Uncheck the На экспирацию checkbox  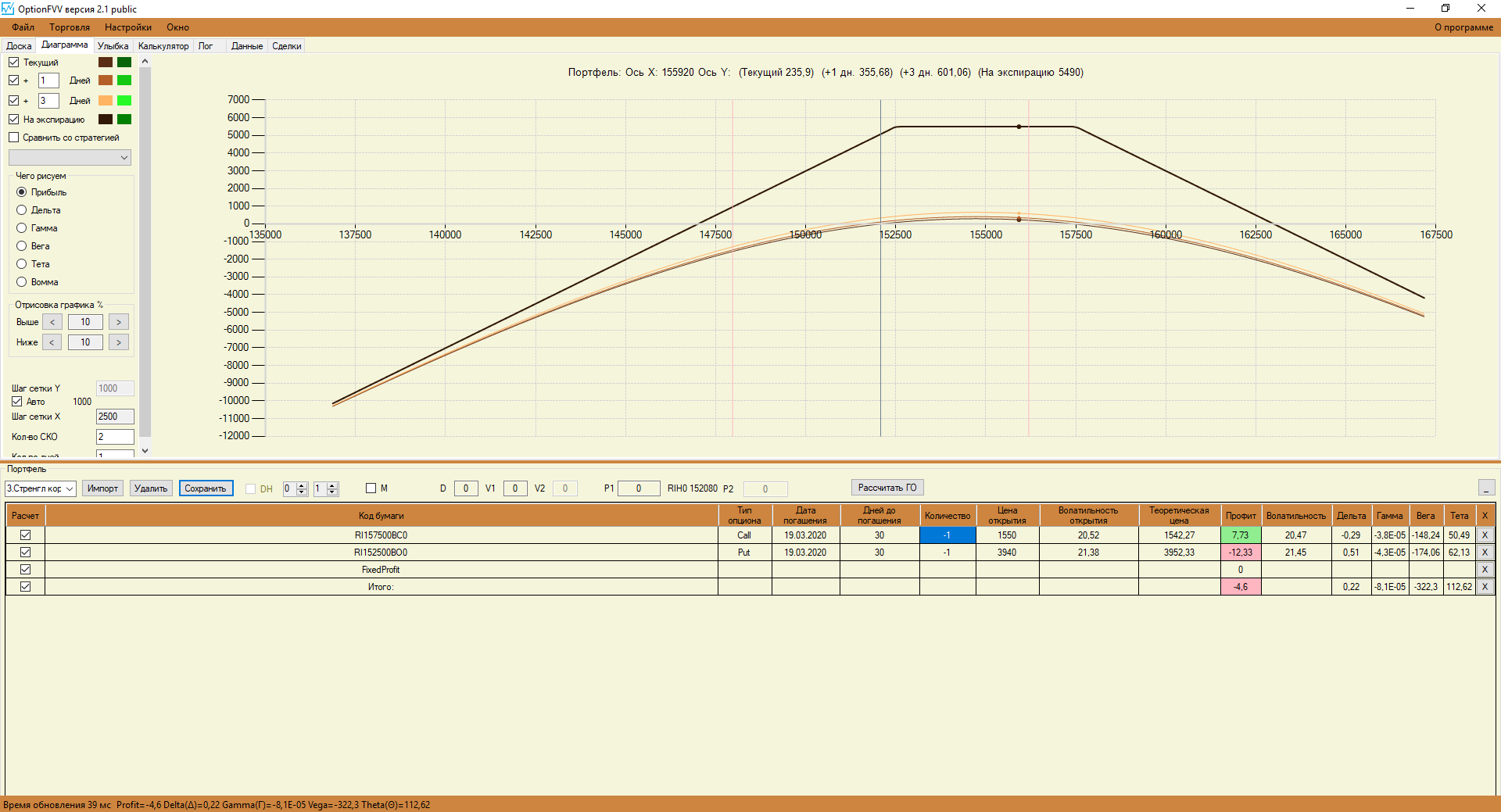(14, 120)
